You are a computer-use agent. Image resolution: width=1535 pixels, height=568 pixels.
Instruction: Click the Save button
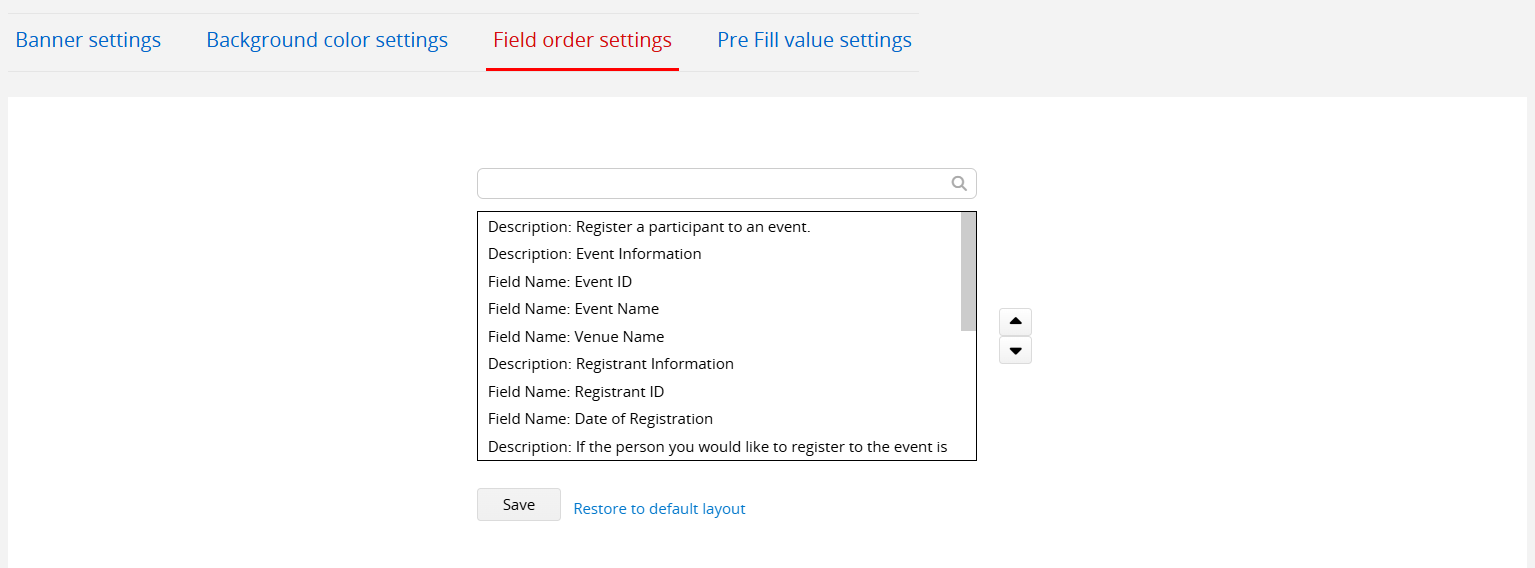519,505
